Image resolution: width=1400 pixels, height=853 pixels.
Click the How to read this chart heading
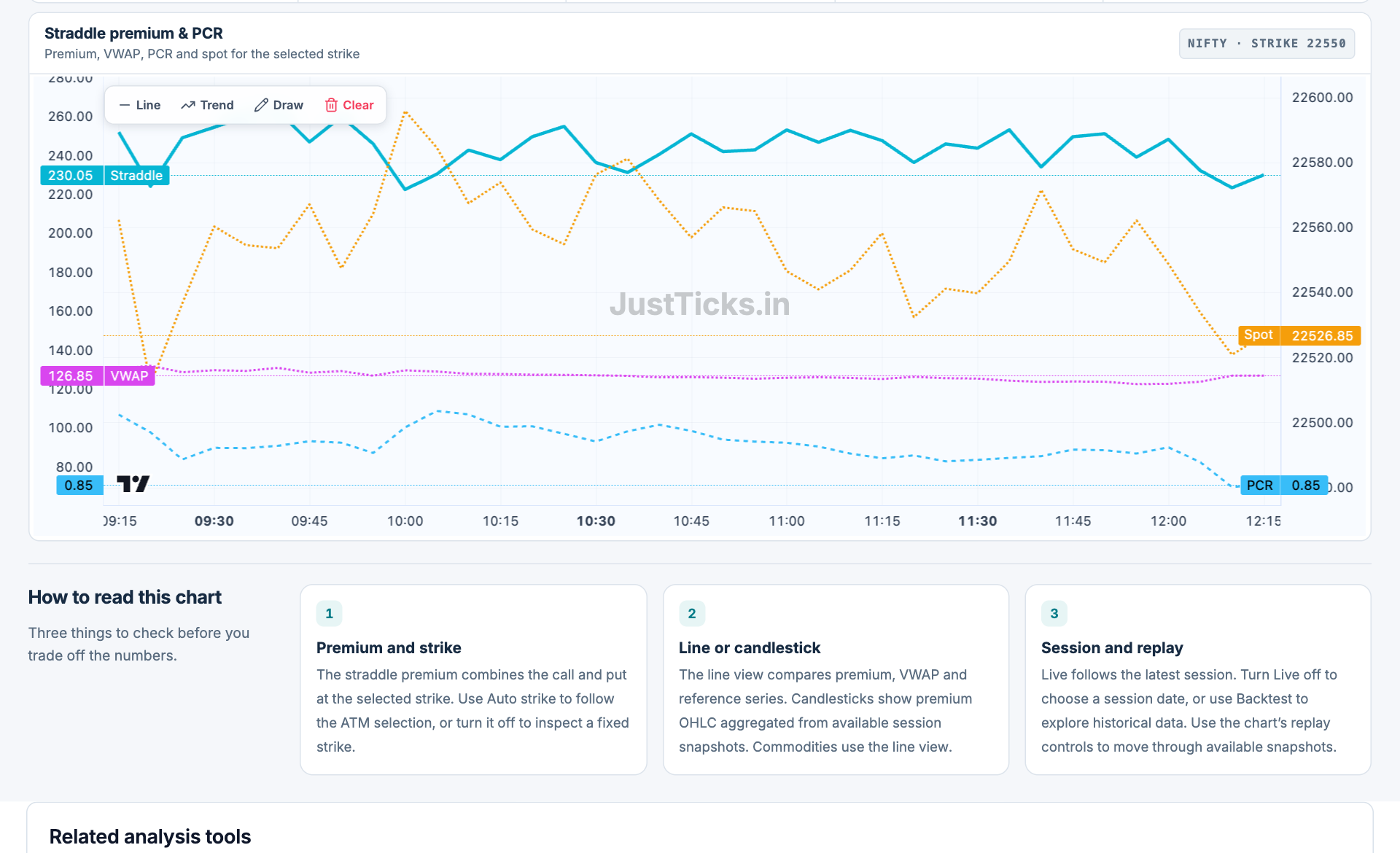click(x=125, y=597)
